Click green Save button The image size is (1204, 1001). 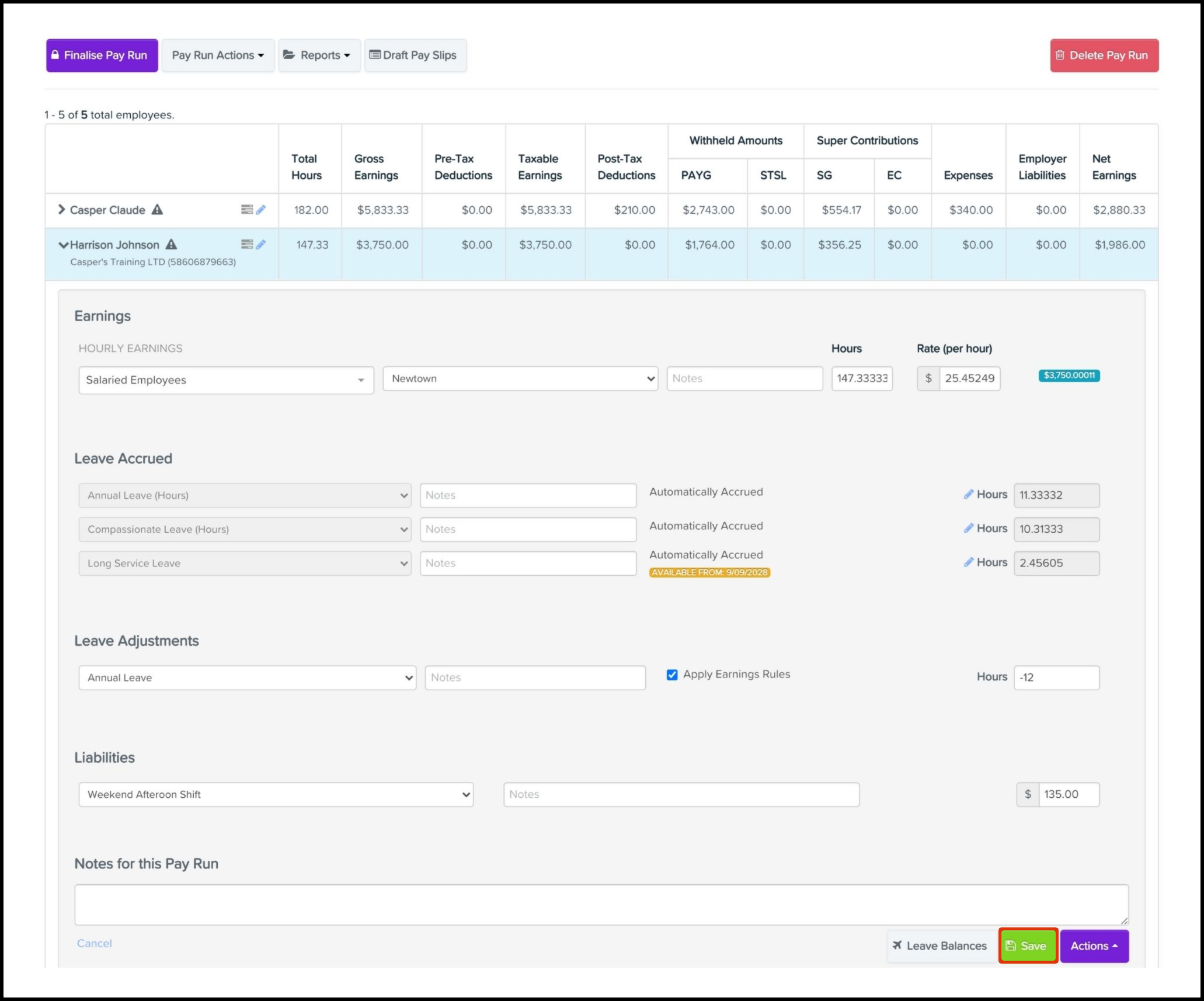point(1028,946)
